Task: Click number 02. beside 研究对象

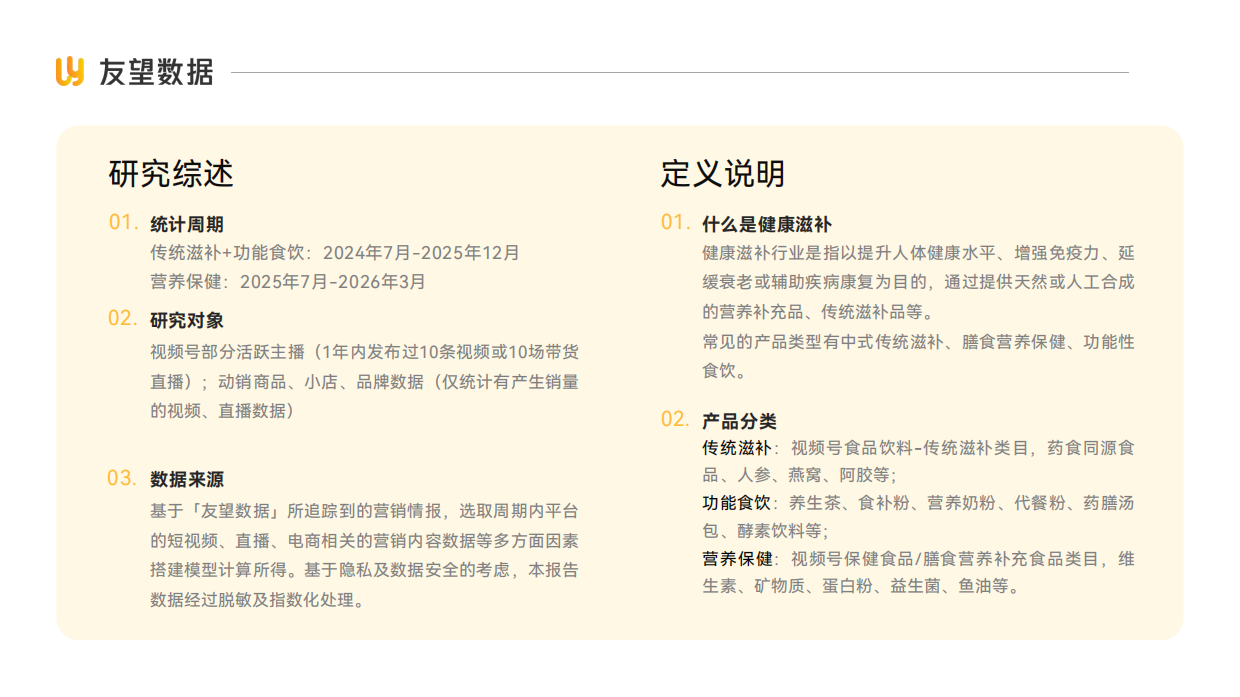Action: (x=123, y=319)
